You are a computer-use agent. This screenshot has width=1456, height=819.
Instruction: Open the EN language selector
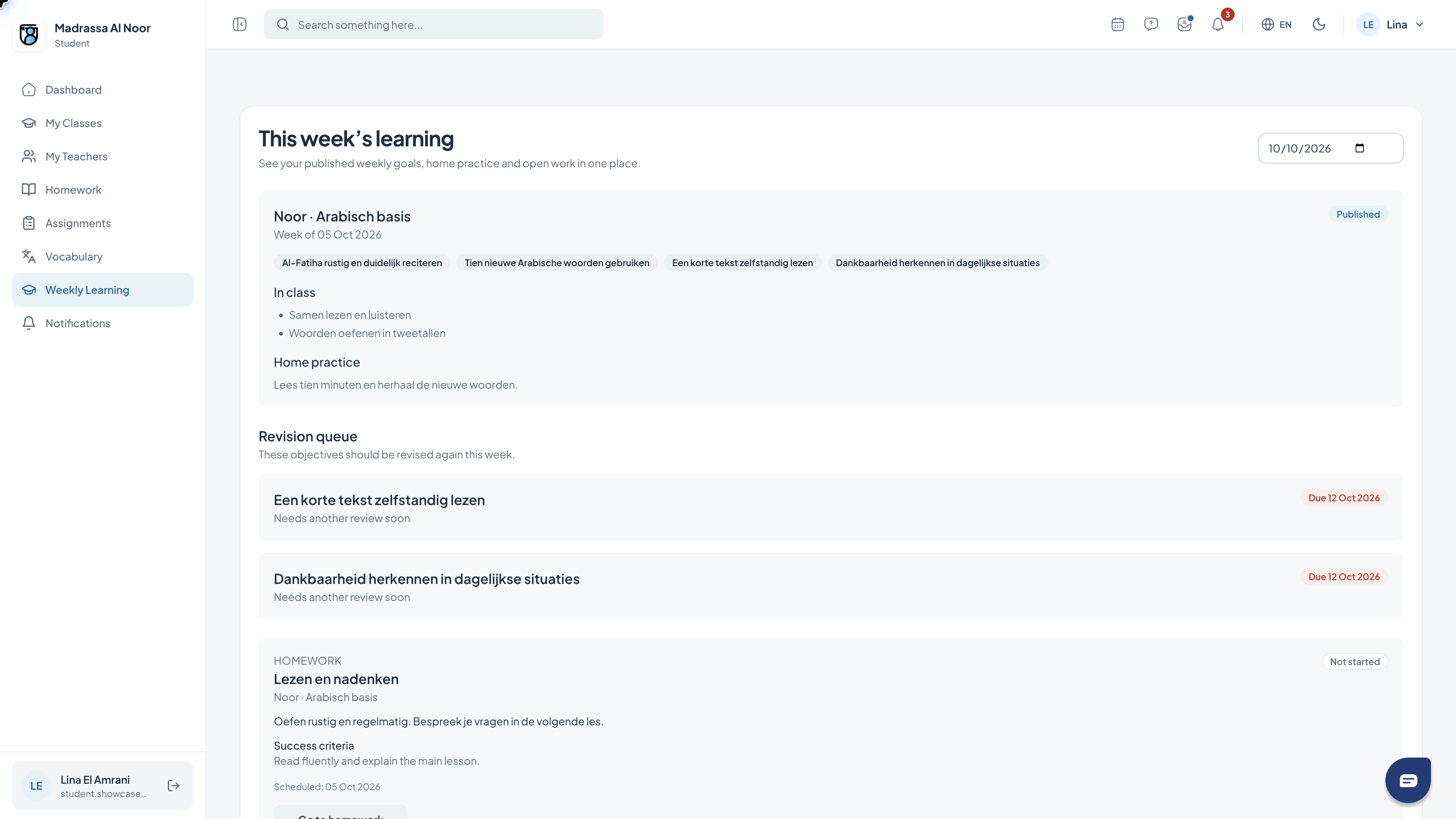[x=1276, y=24]
